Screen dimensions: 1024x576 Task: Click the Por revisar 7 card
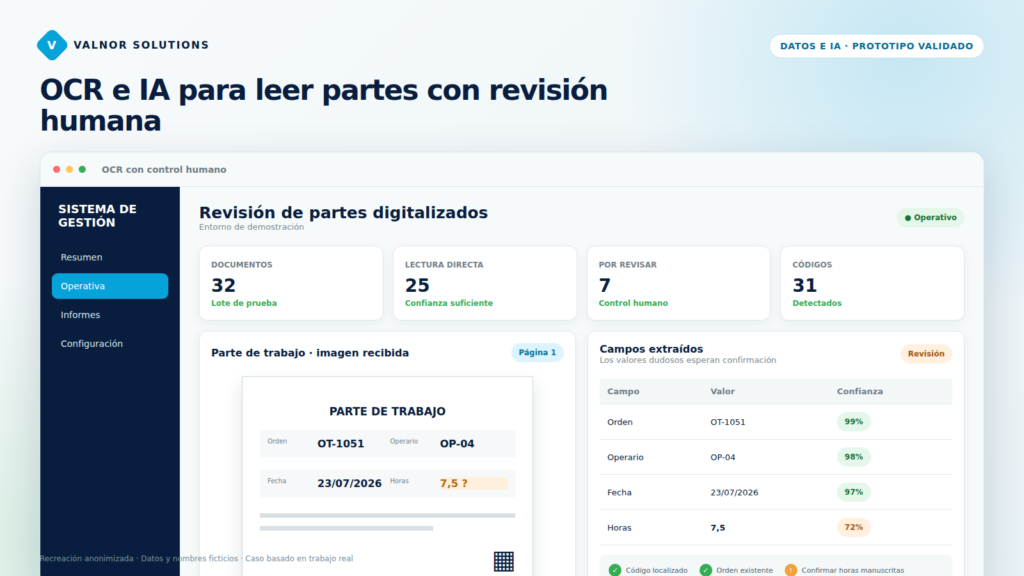pyautogui.click(x=679, y=283)
